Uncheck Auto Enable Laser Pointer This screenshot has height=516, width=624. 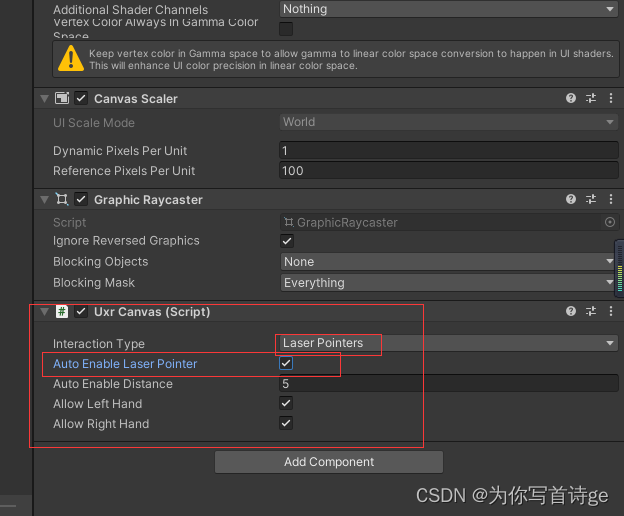(x=286, y=363)
